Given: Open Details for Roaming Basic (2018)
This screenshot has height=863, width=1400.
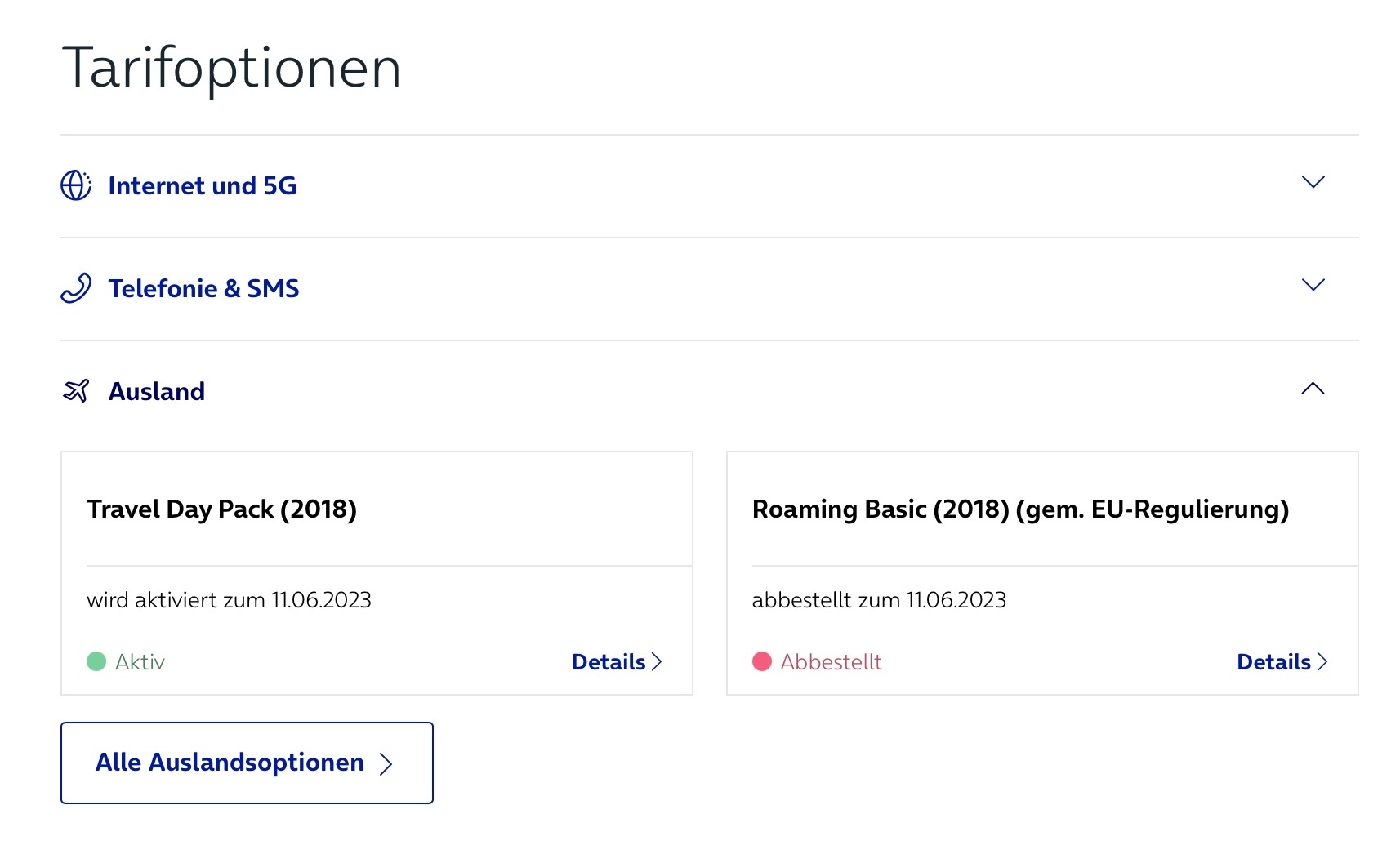Looking at the screenshot, I should (1282, 661).
